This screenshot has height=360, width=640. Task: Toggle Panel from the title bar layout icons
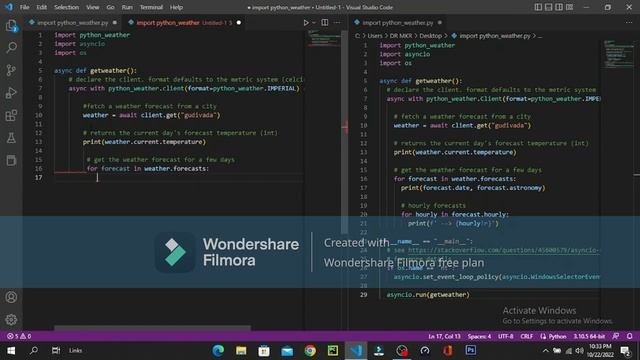point(549,7)
